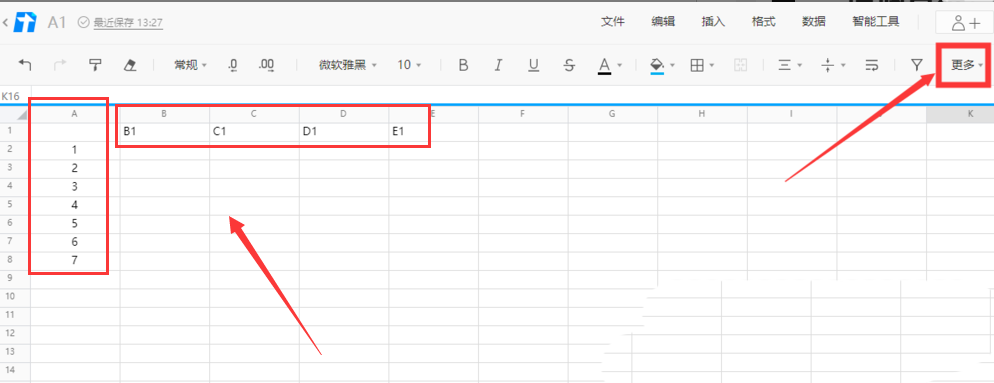
Task: Select column H header
Action: 702,114
